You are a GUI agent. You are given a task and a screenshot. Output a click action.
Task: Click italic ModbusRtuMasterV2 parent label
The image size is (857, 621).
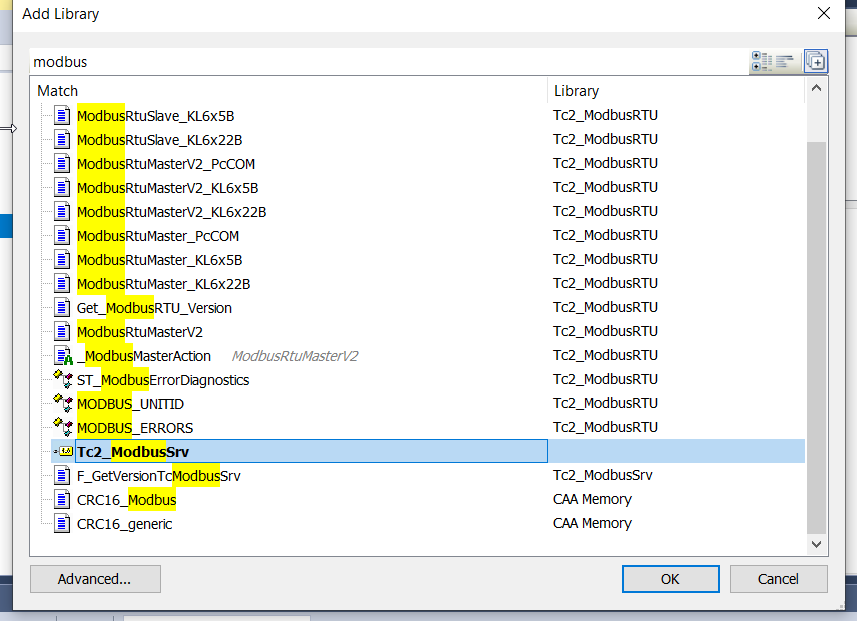(x=295, y=356)
